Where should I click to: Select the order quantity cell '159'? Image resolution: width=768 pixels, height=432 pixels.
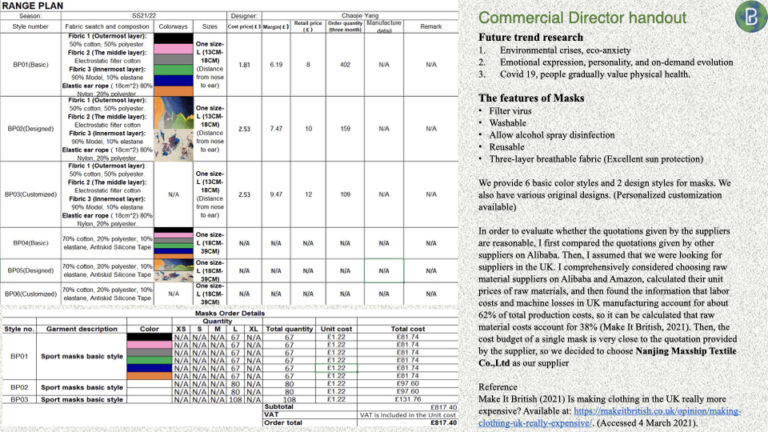point(345,129)
